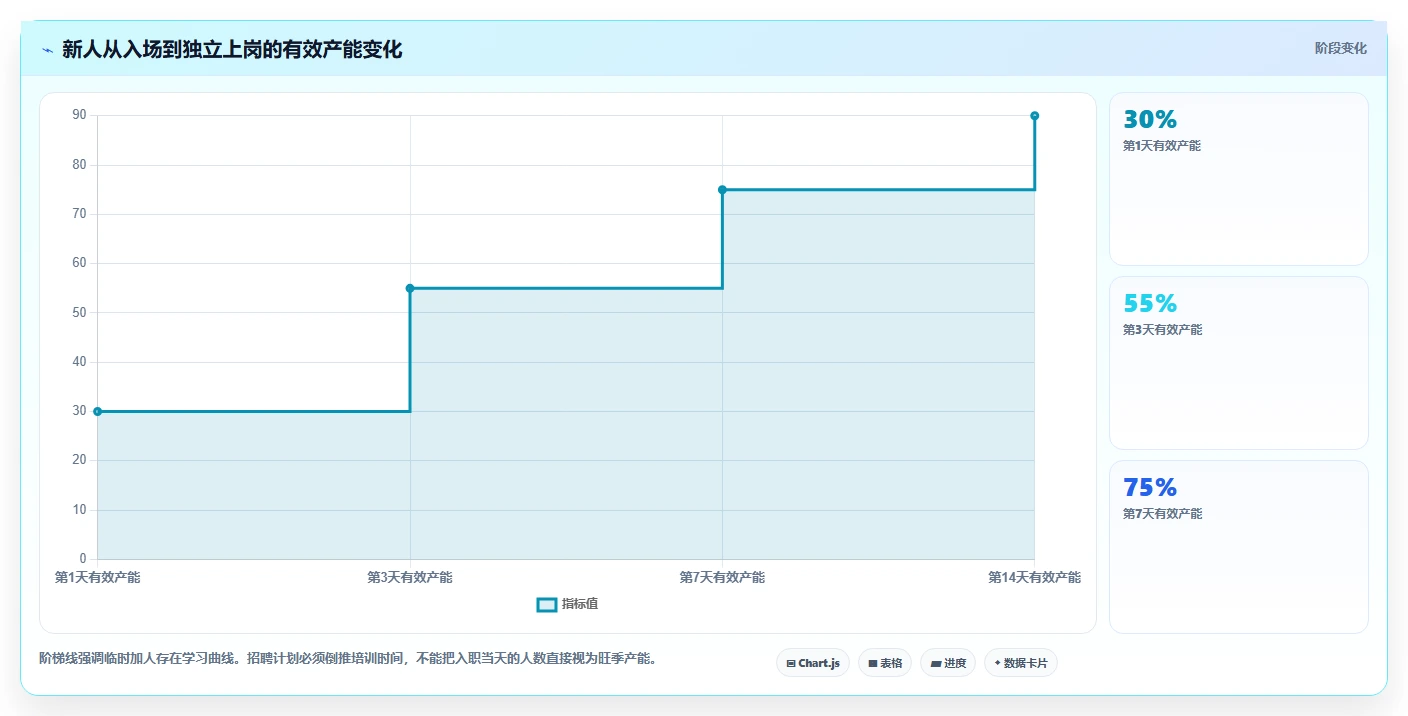Screen dimensions: 1408x716
Task: Click the 55% value card
Action: 1238,363
